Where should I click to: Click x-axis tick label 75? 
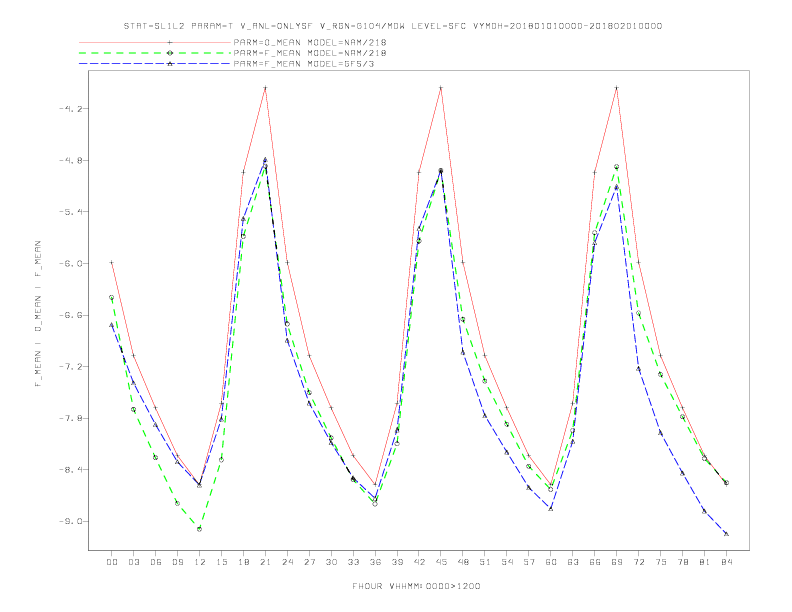click(x=660, y=562)
